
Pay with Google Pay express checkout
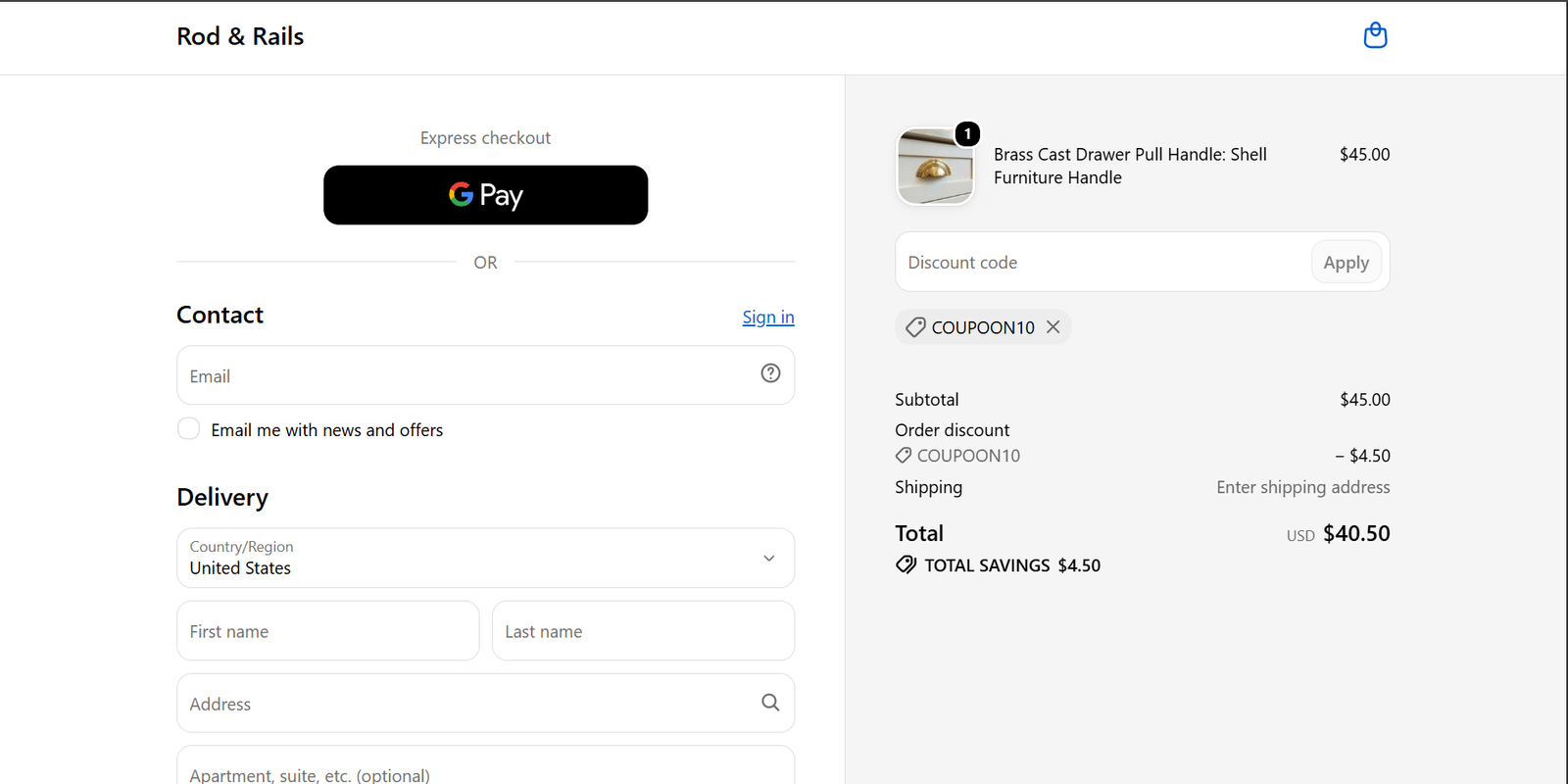point(485,195)
